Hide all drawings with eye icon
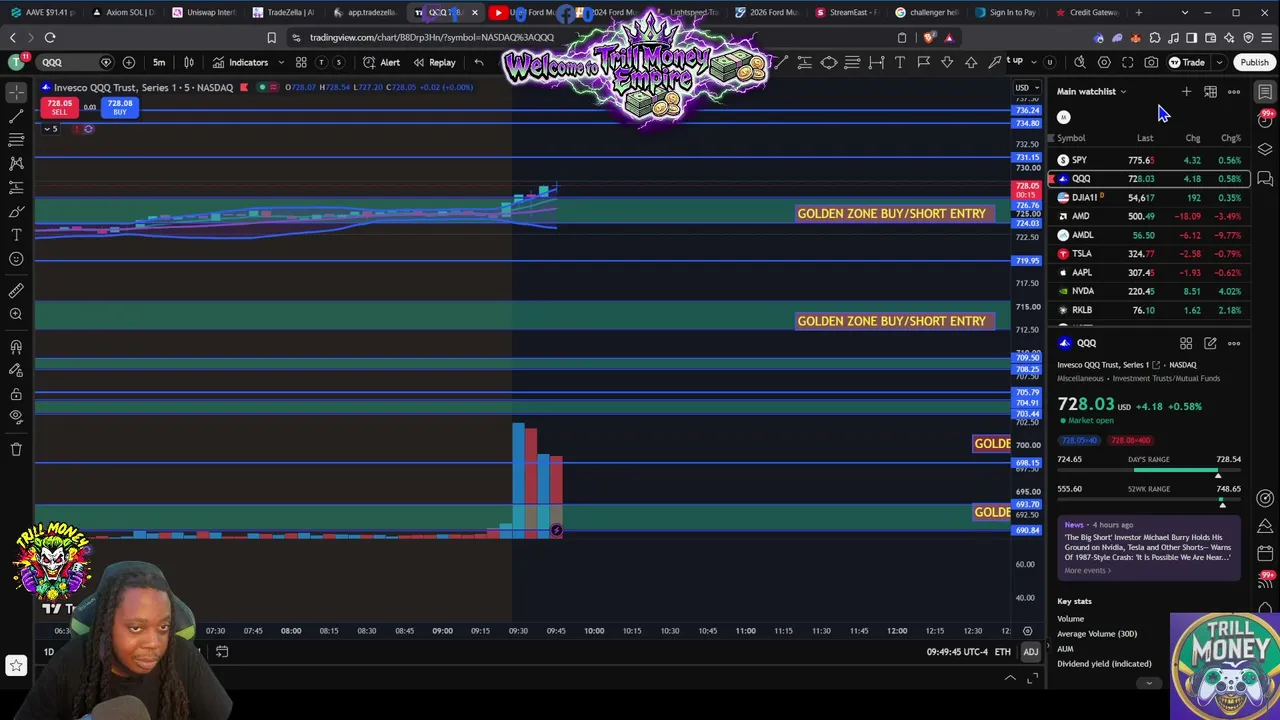The width and height of the screenshot is (1280, 720). click(16, 417)
